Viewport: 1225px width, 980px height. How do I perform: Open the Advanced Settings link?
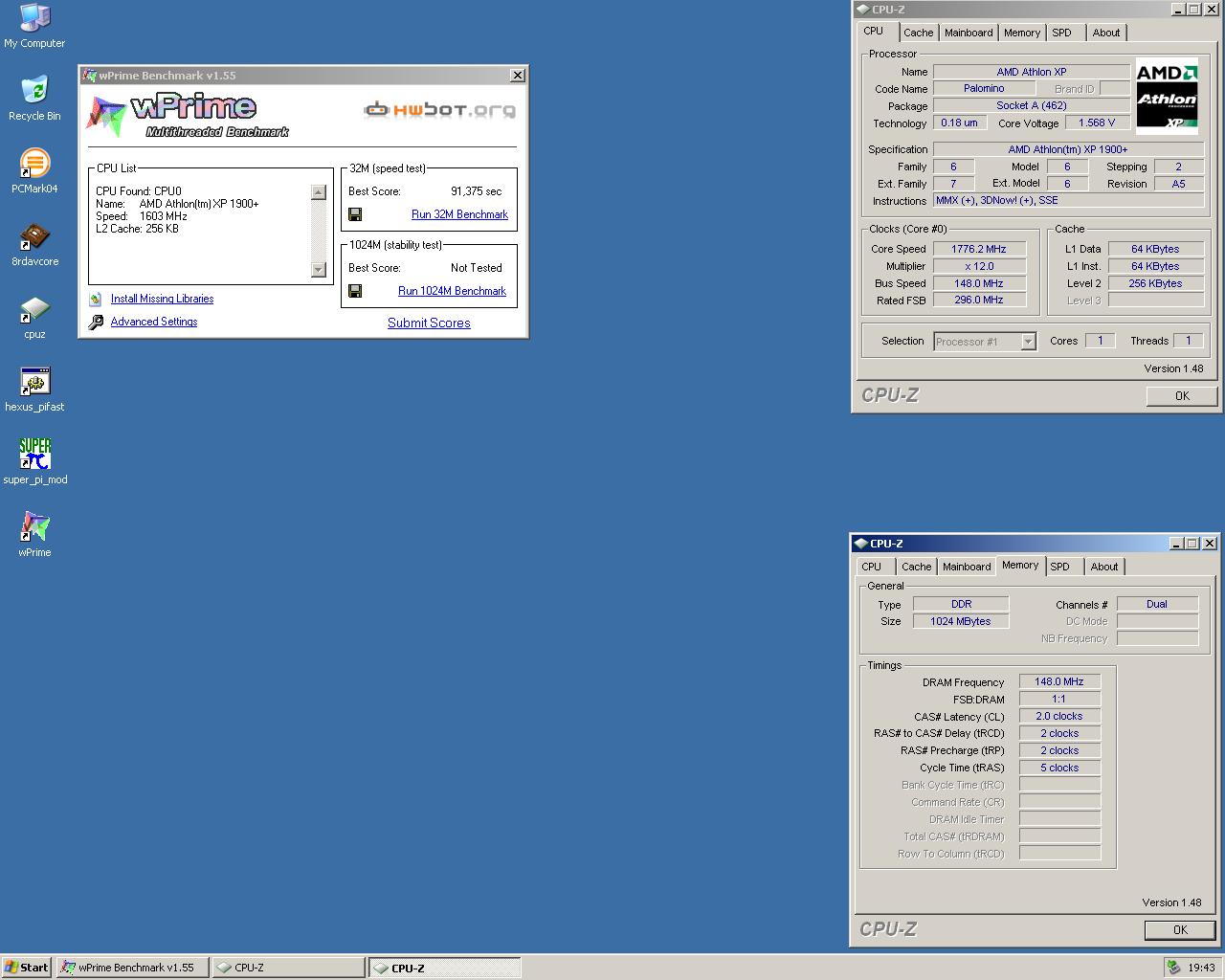pos(154,322)
